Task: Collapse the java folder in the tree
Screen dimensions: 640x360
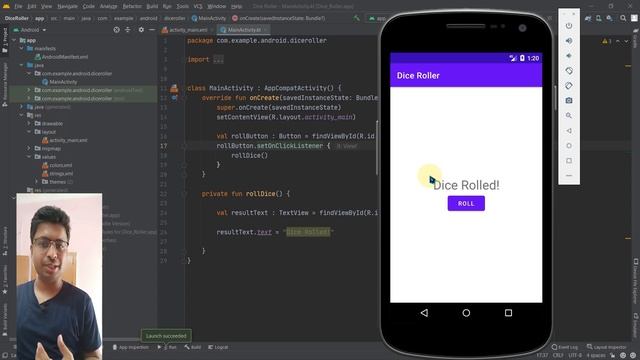Action: point(22,65)
